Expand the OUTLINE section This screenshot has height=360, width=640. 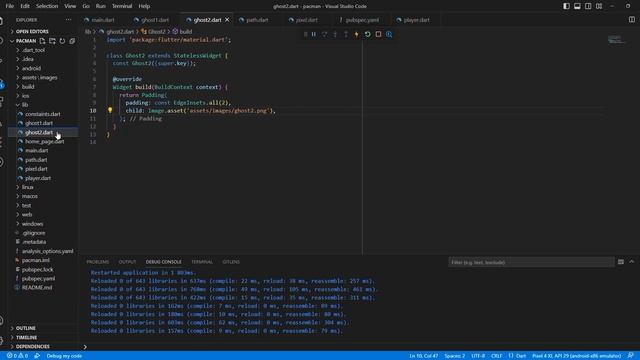25,328
